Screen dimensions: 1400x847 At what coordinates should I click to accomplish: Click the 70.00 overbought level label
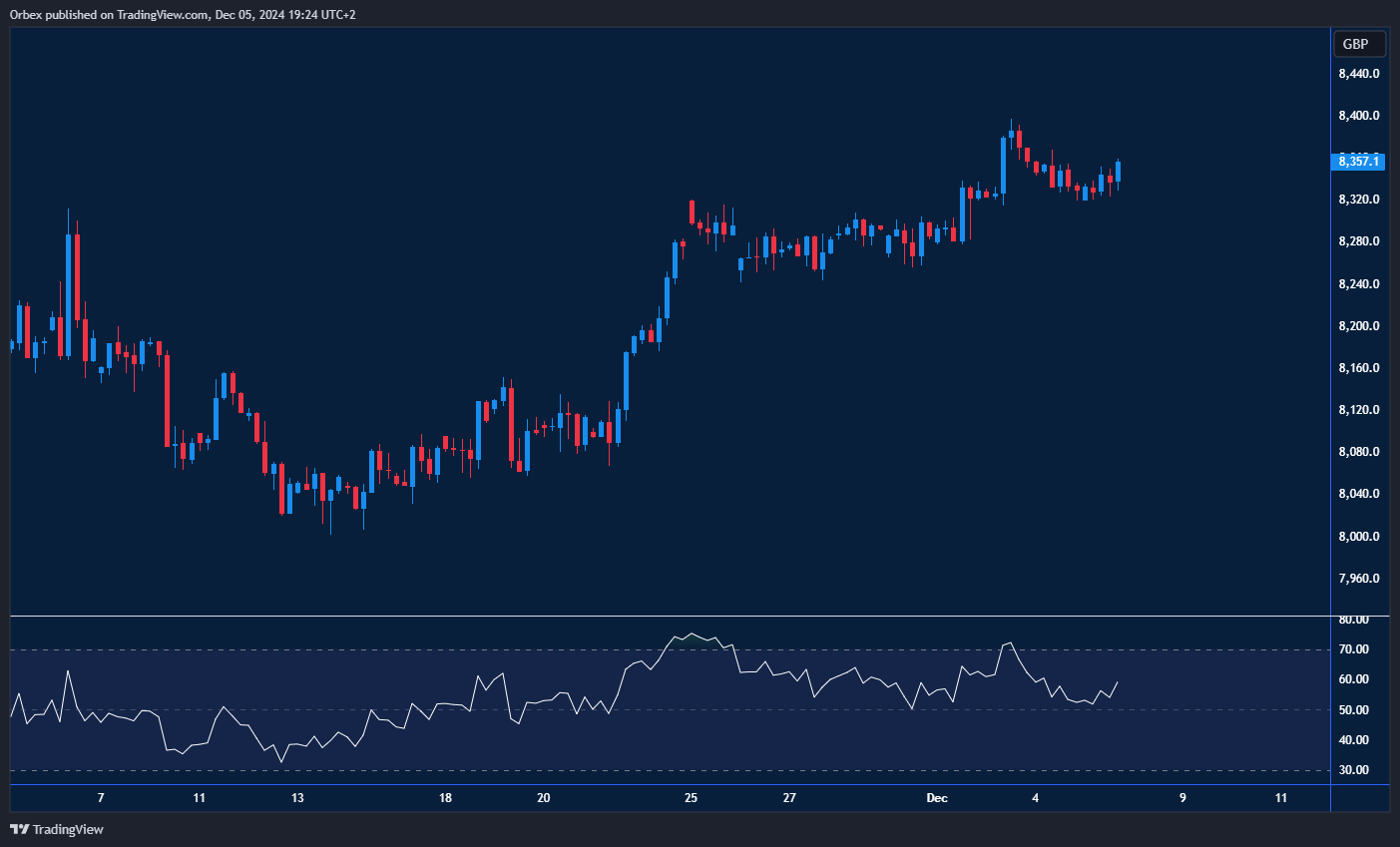(x=1354, y=649)
